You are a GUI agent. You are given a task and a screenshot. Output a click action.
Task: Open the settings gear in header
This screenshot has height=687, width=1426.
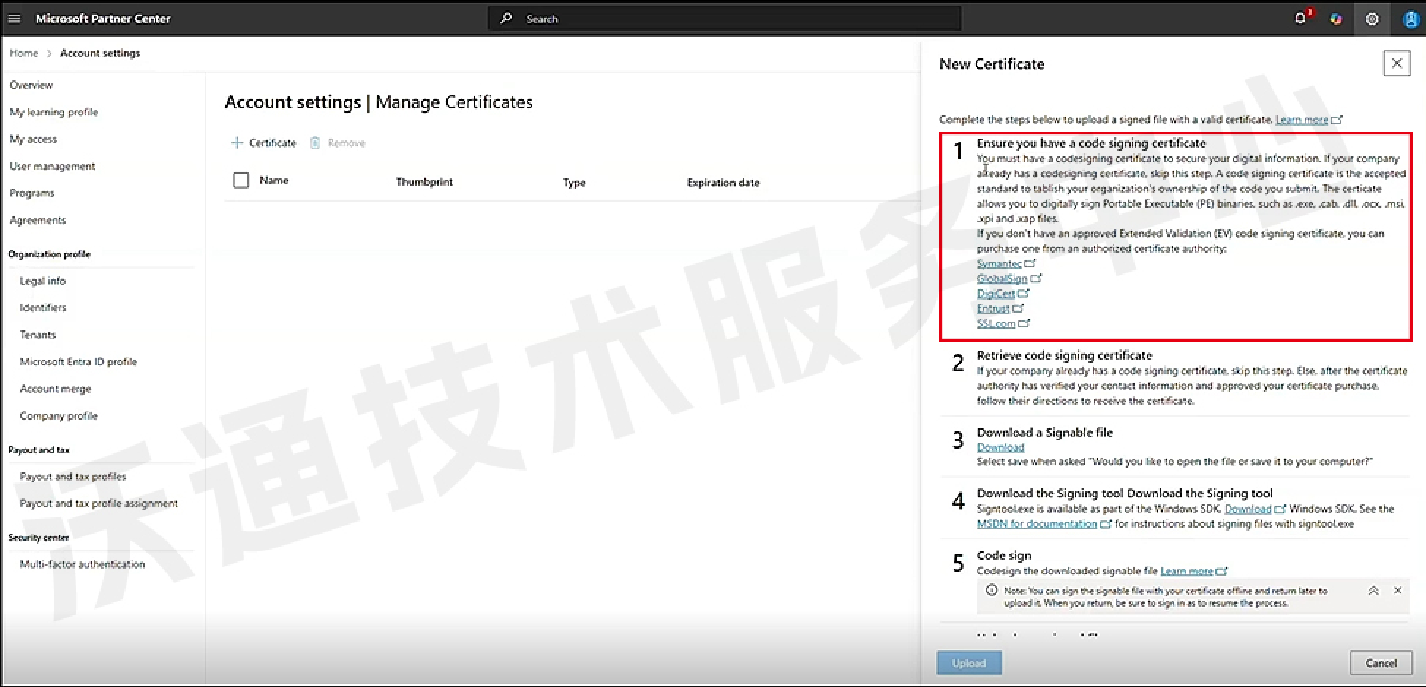coord(1372,19)
